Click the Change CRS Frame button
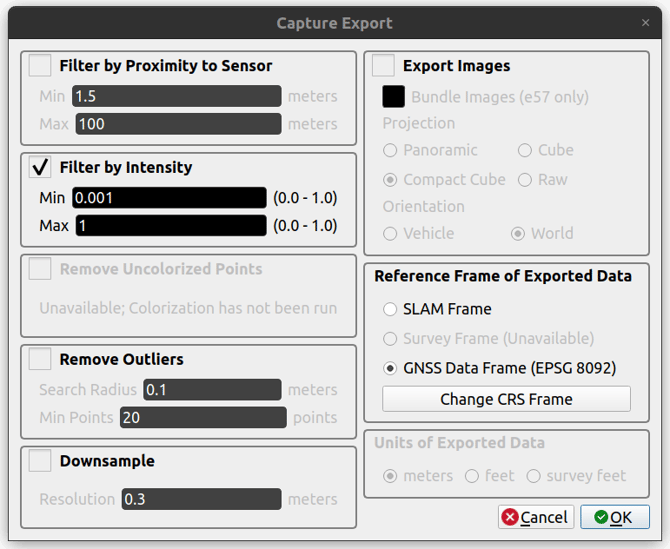This screenshot has height=549, width=670. coord(506,399)
